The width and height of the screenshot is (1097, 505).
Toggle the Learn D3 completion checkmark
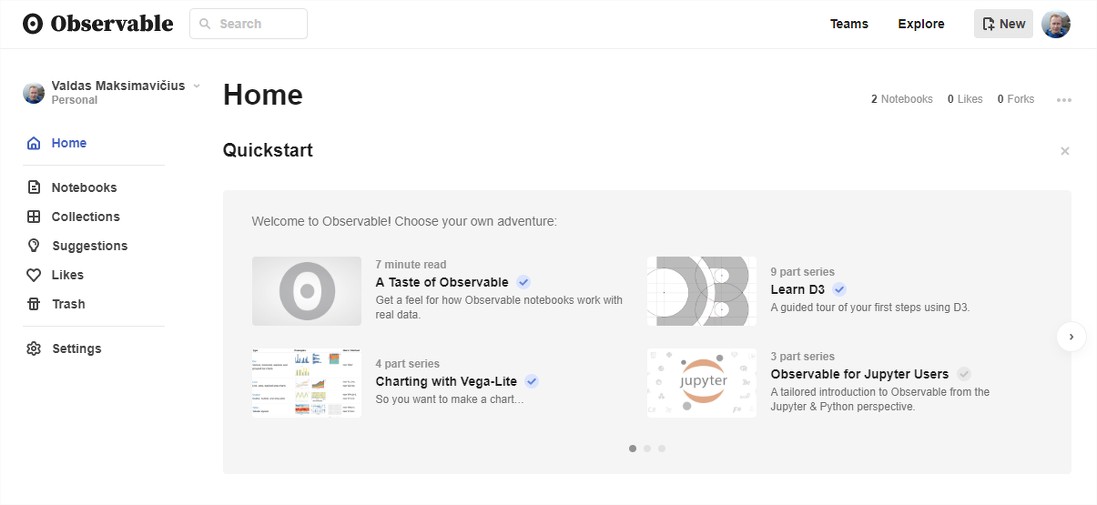pos(840,290)
